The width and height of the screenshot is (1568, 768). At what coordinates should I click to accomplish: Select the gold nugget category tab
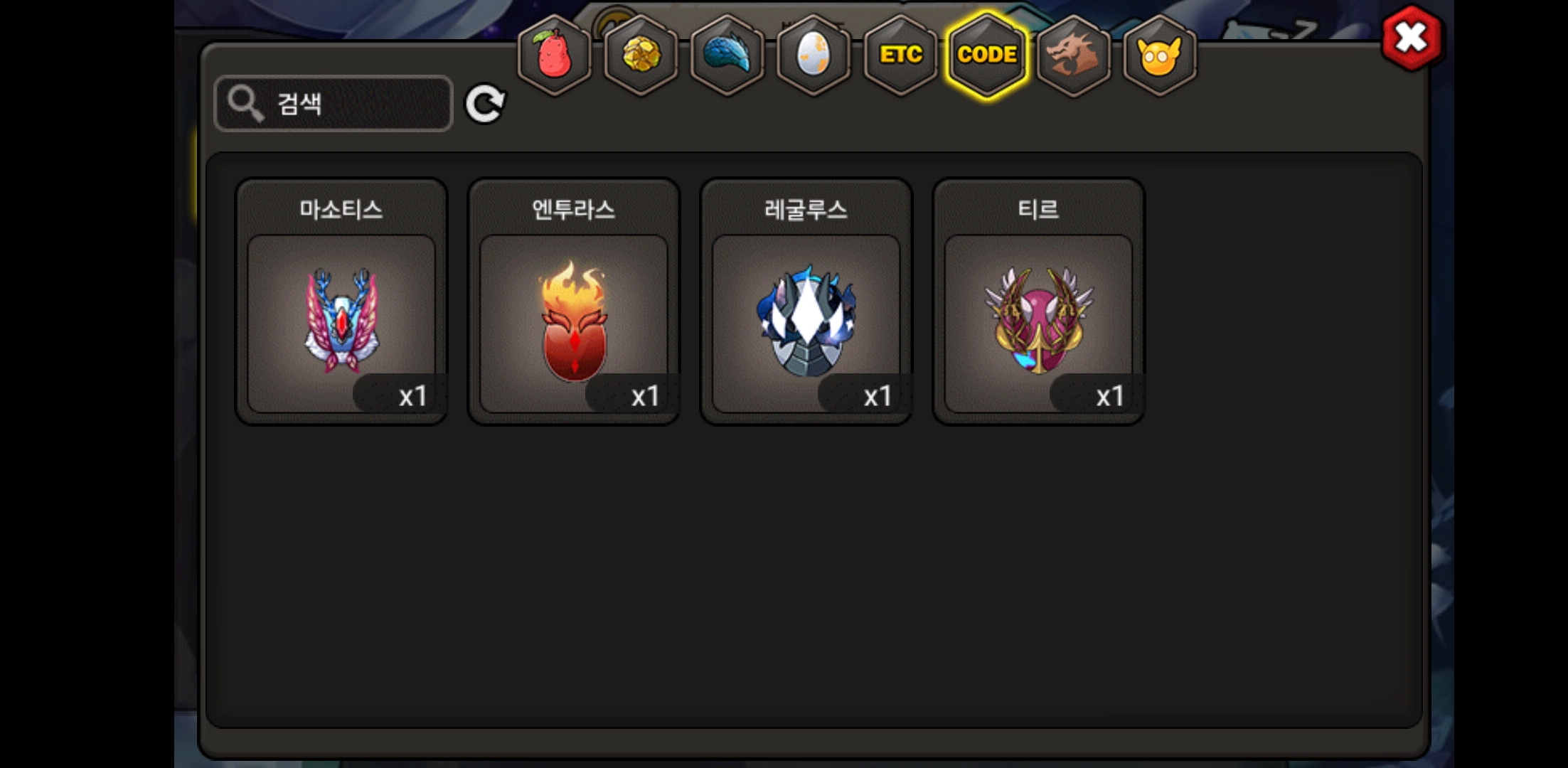pyautogui.click(x=641, y=55)
